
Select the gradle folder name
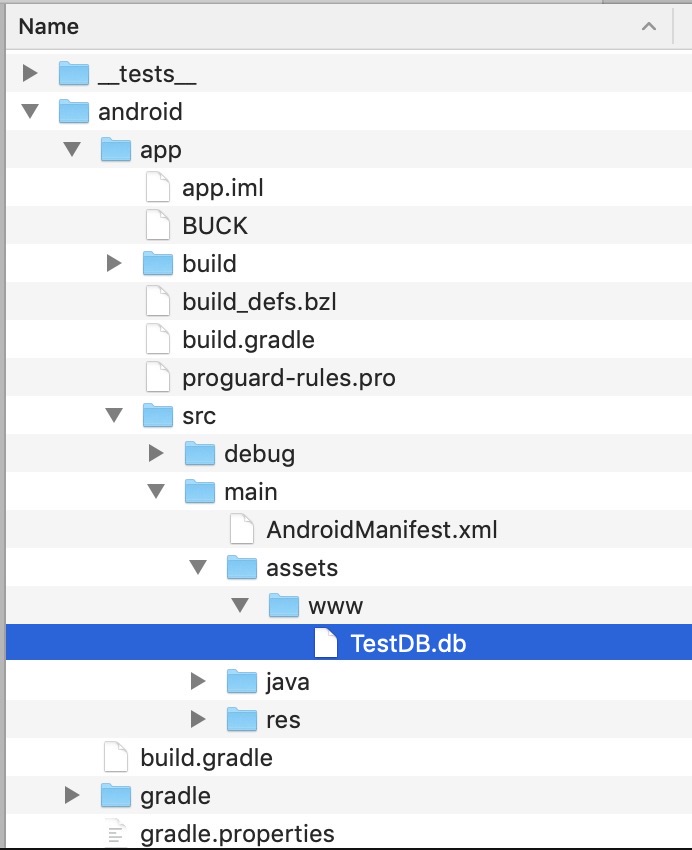pyautogui.click(x=176, y=796)
